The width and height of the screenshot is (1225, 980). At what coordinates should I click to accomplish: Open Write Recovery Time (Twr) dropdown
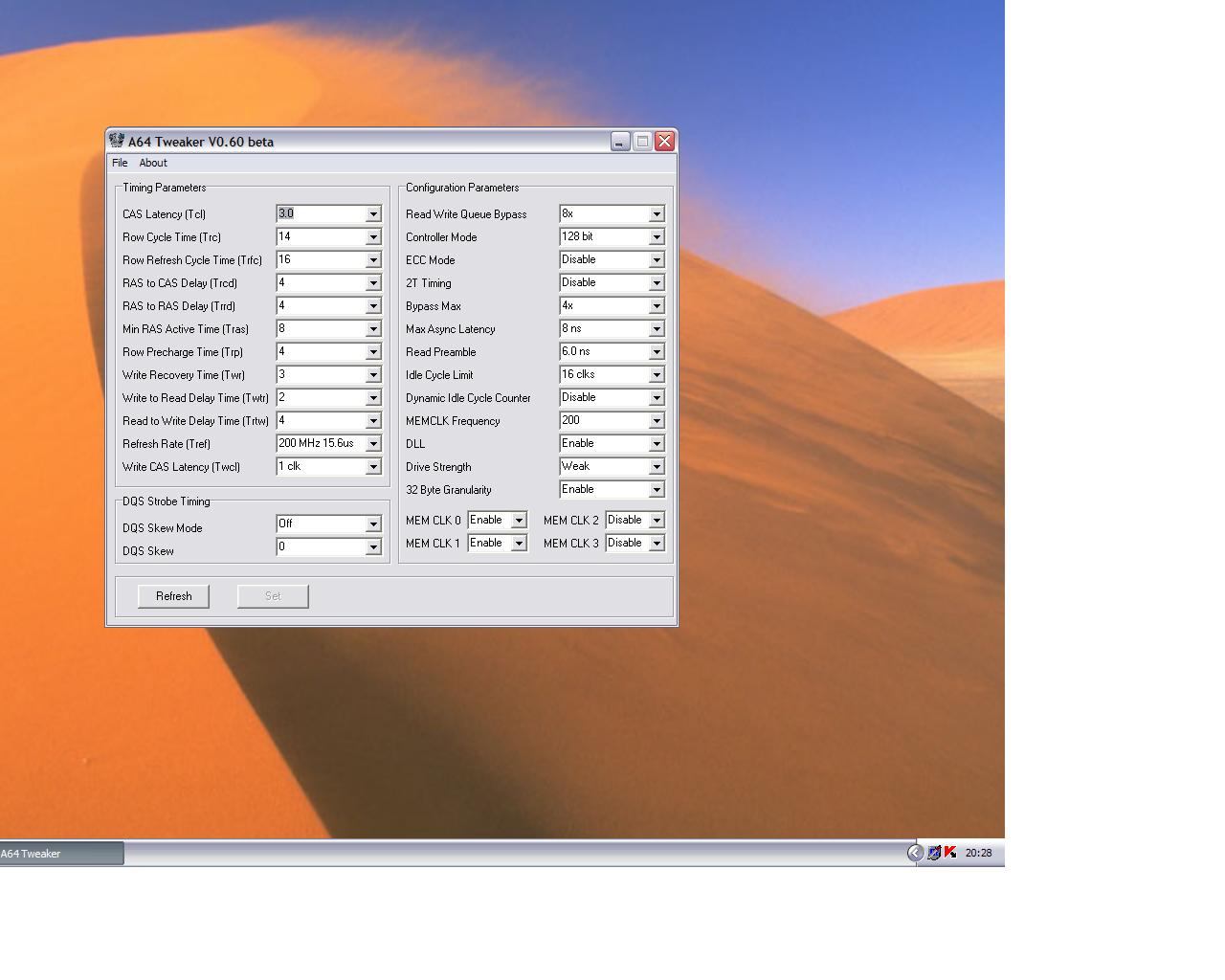pos(373,375)
